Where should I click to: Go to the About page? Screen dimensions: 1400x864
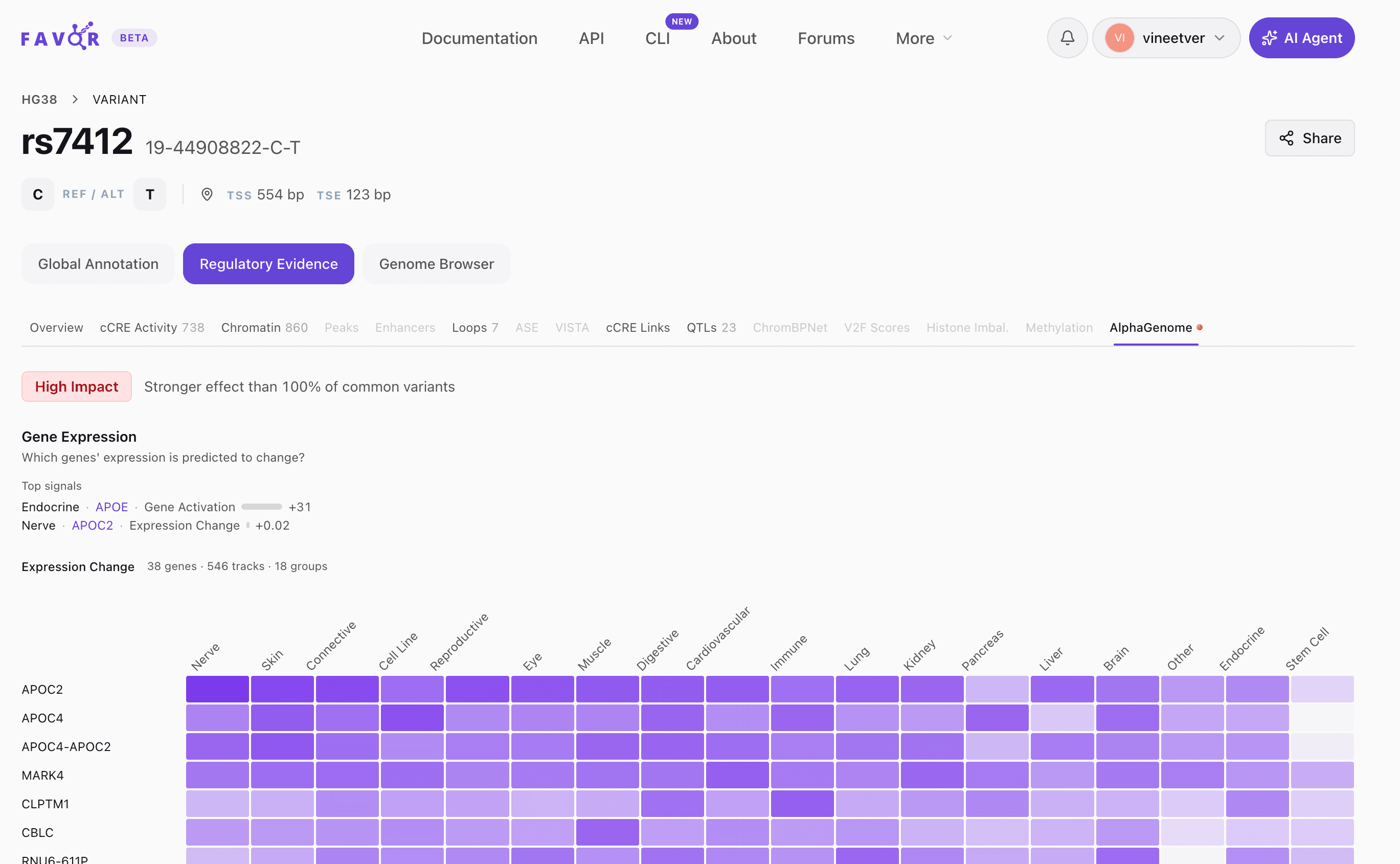tap(733, 38)
